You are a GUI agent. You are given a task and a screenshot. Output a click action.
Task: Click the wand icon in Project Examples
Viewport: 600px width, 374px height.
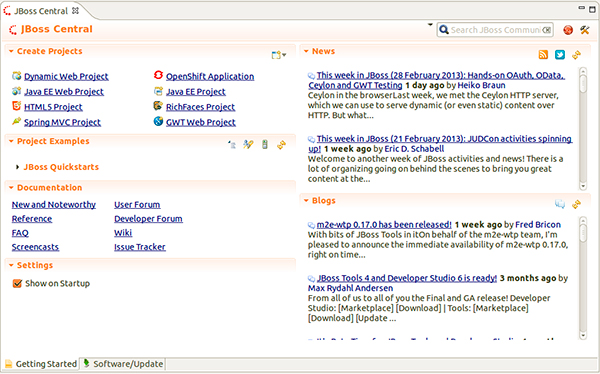click(248, 145)
